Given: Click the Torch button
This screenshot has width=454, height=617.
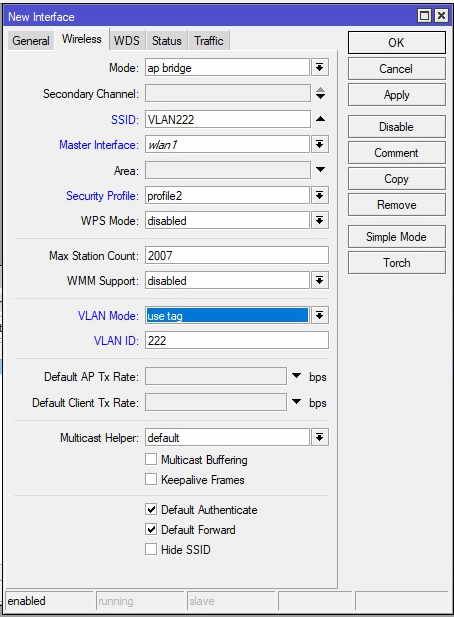Looking at the screenshot, I should pos(397,262).
